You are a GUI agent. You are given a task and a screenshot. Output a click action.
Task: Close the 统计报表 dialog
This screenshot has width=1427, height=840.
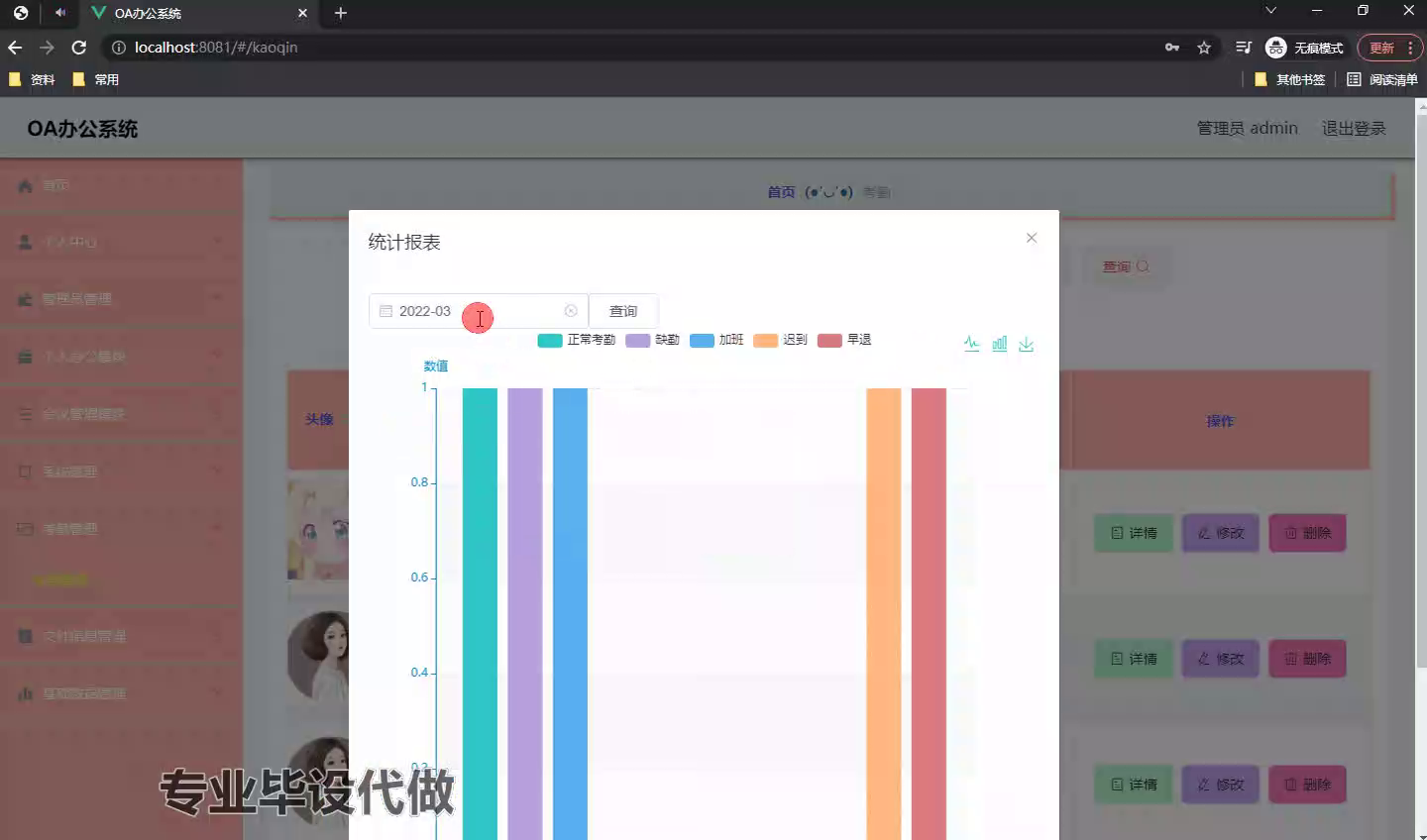click(1032, 238)
